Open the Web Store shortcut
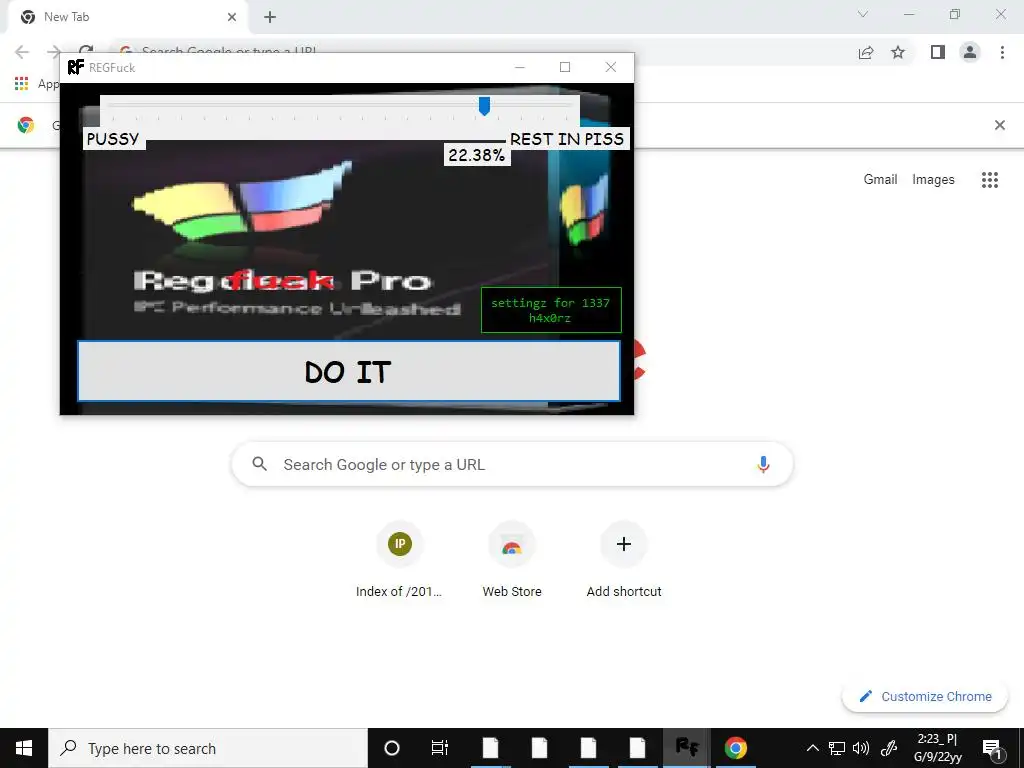 click(512, 560)
